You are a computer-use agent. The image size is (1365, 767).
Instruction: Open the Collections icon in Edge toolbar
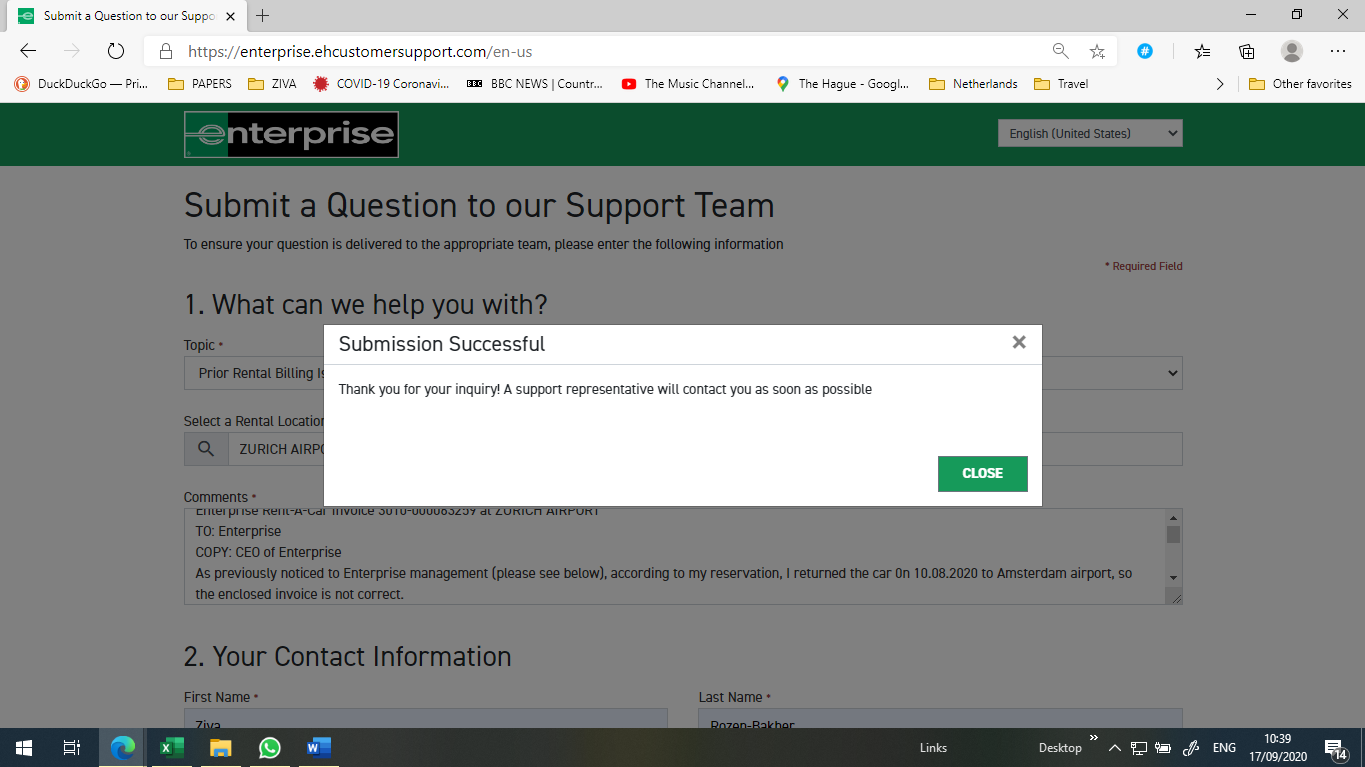tap(1246, 50)
